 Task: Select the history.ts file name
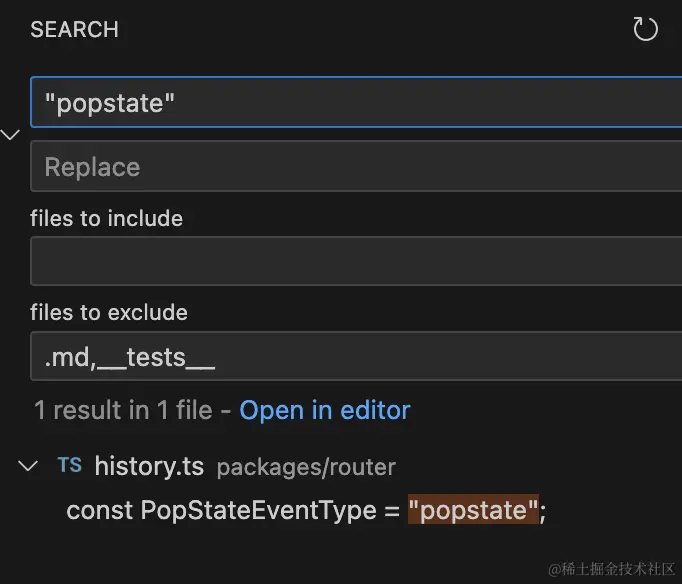(149, 466)
